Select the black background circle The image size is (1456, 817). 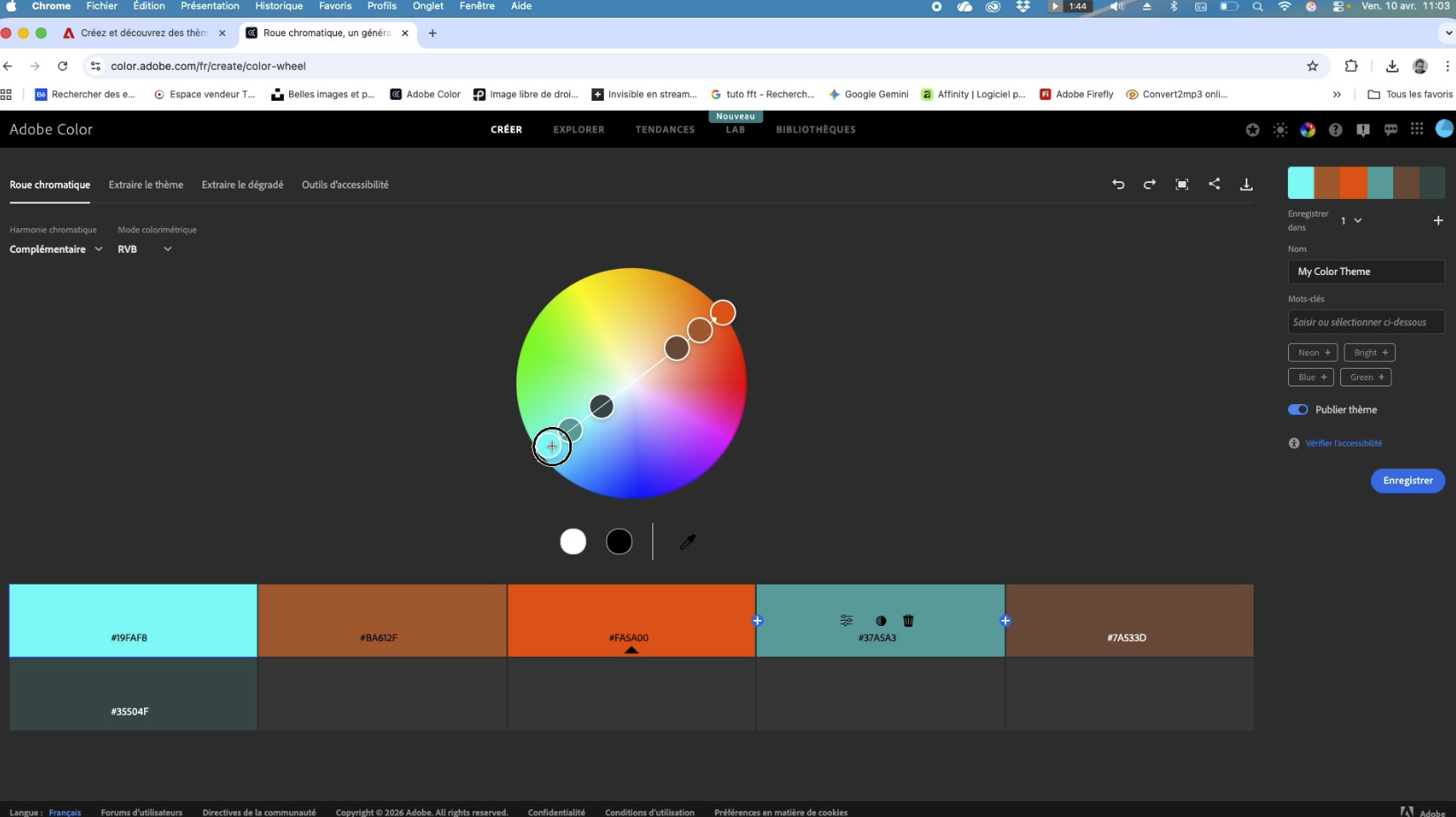tap(619, 541)
